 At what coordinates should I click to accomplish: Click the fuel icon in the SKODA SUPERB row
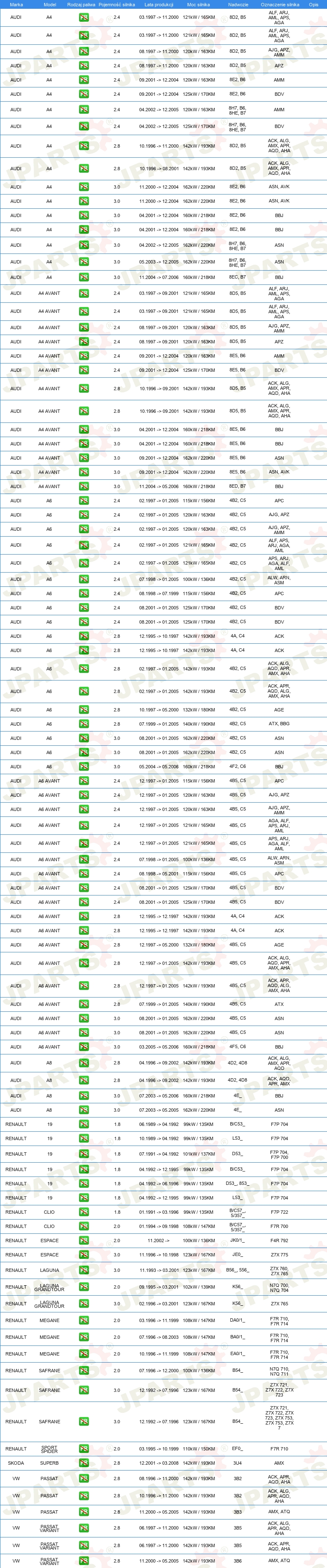click(x=84, y=1463)
